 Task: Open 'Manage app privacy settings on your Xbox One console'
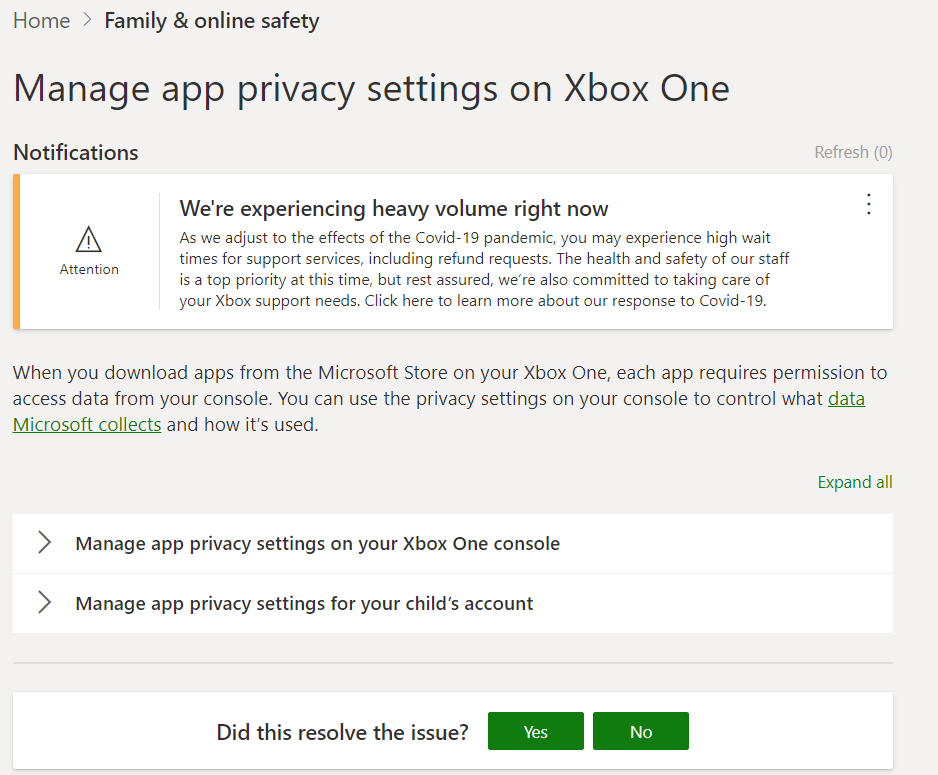click(453, 544)
